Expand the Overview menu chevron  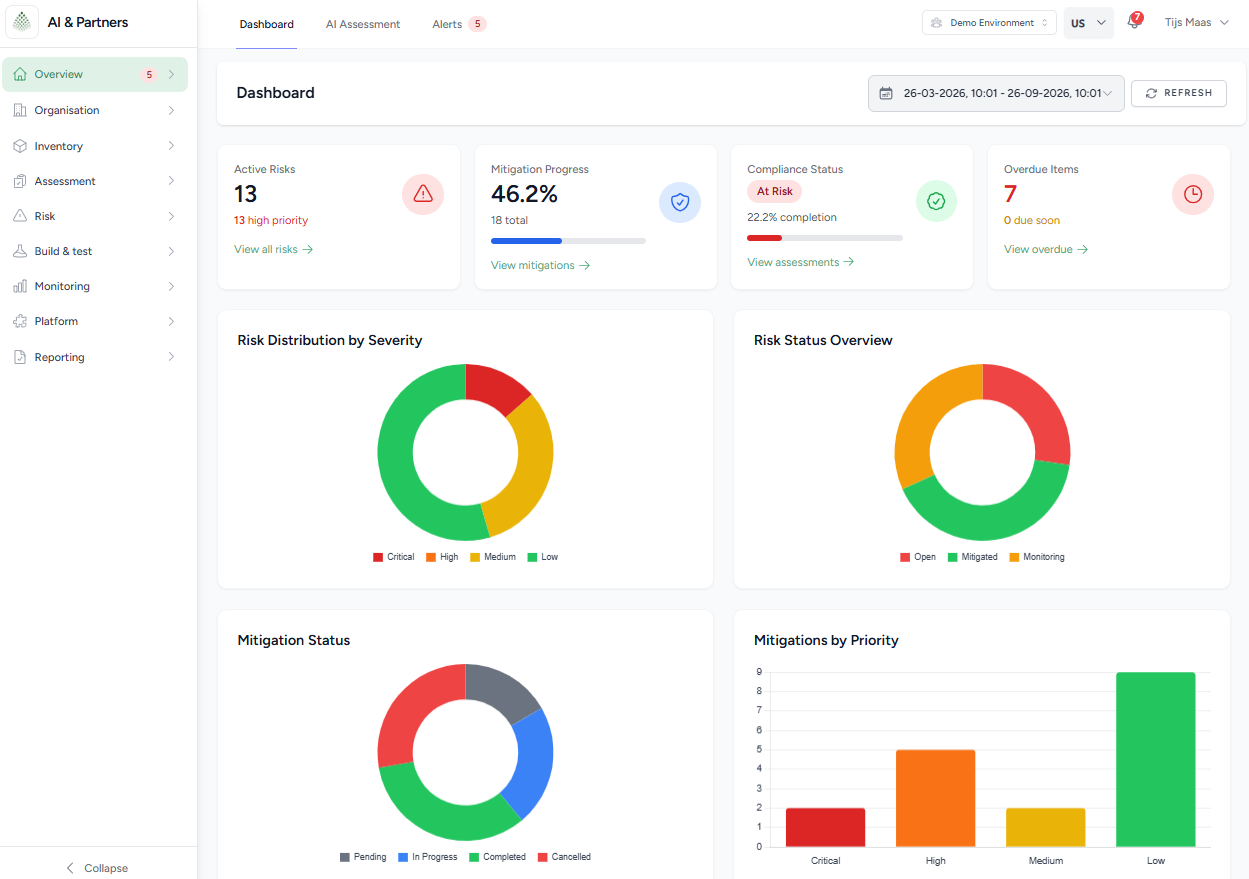172,74
